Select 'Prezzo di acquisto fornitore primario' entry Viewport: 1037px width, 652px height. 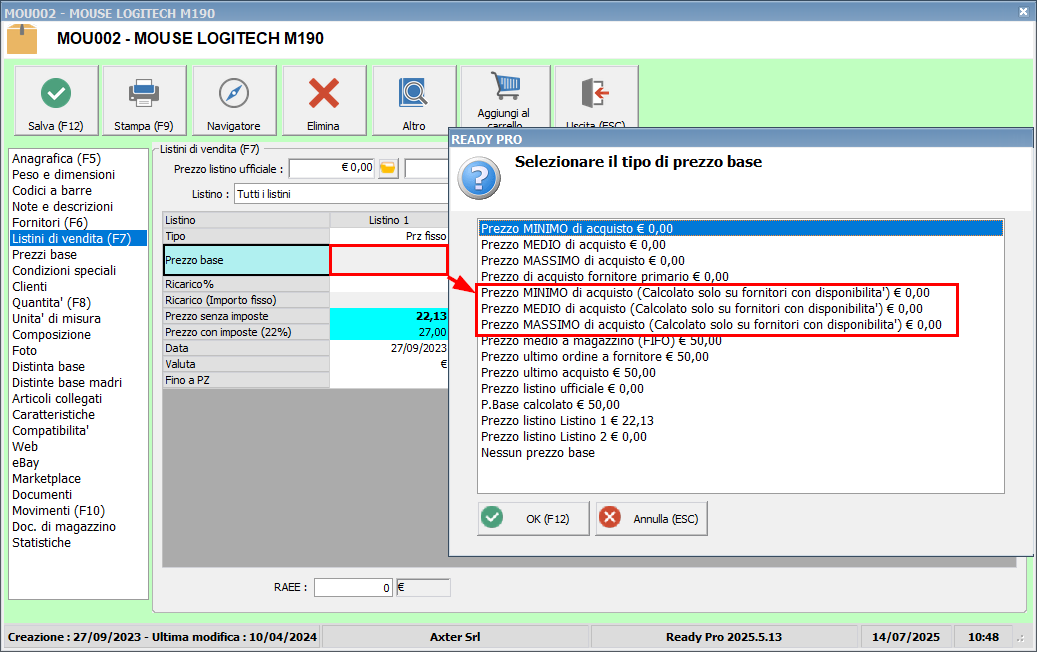[741, 276]
